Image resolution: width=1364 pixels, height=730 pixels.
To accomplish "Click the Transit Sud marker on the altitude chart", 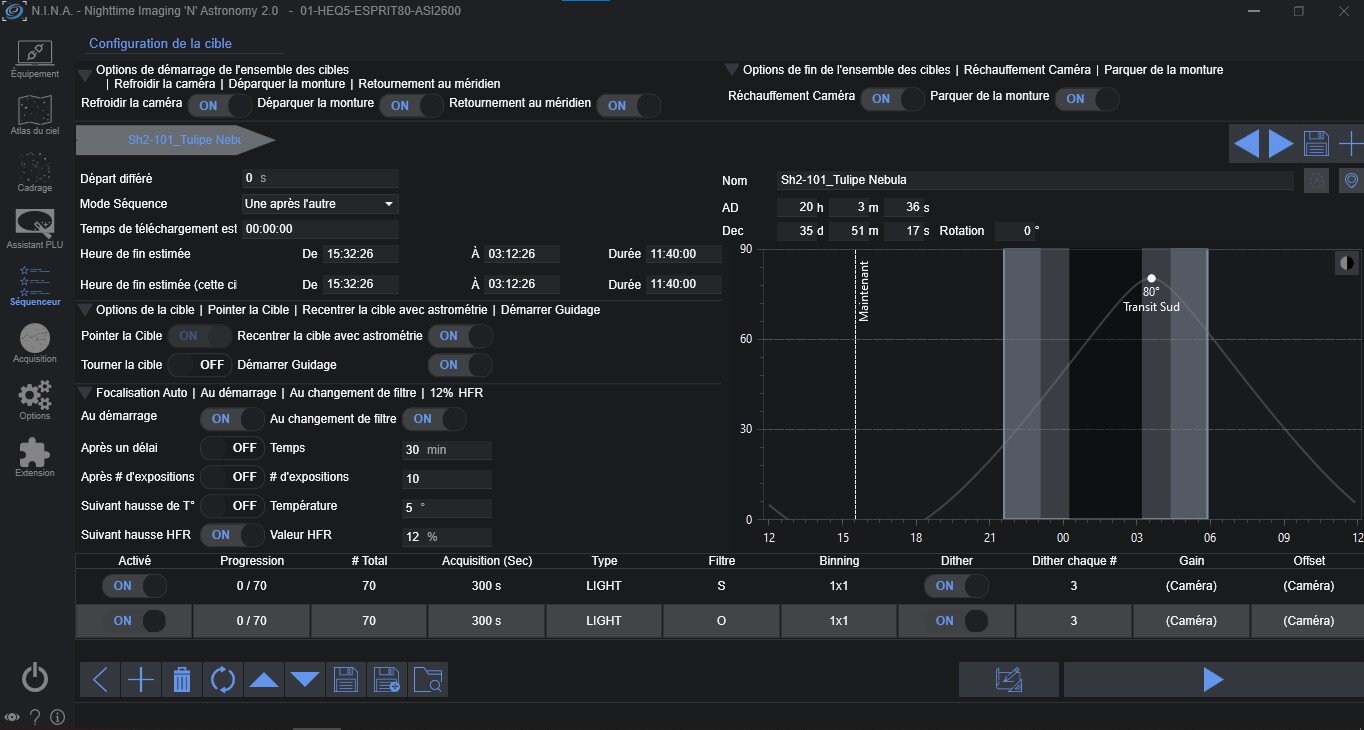I will click(1151, 279).
